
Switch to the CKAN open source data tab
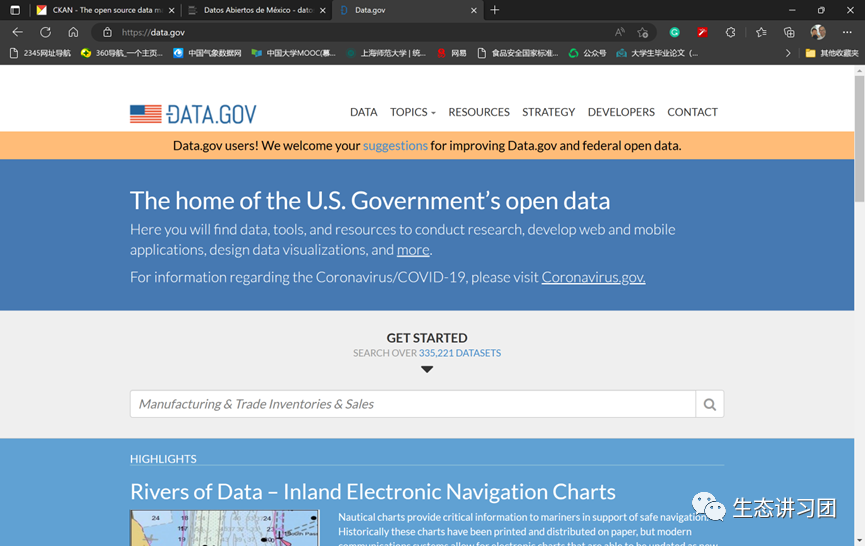106,10
